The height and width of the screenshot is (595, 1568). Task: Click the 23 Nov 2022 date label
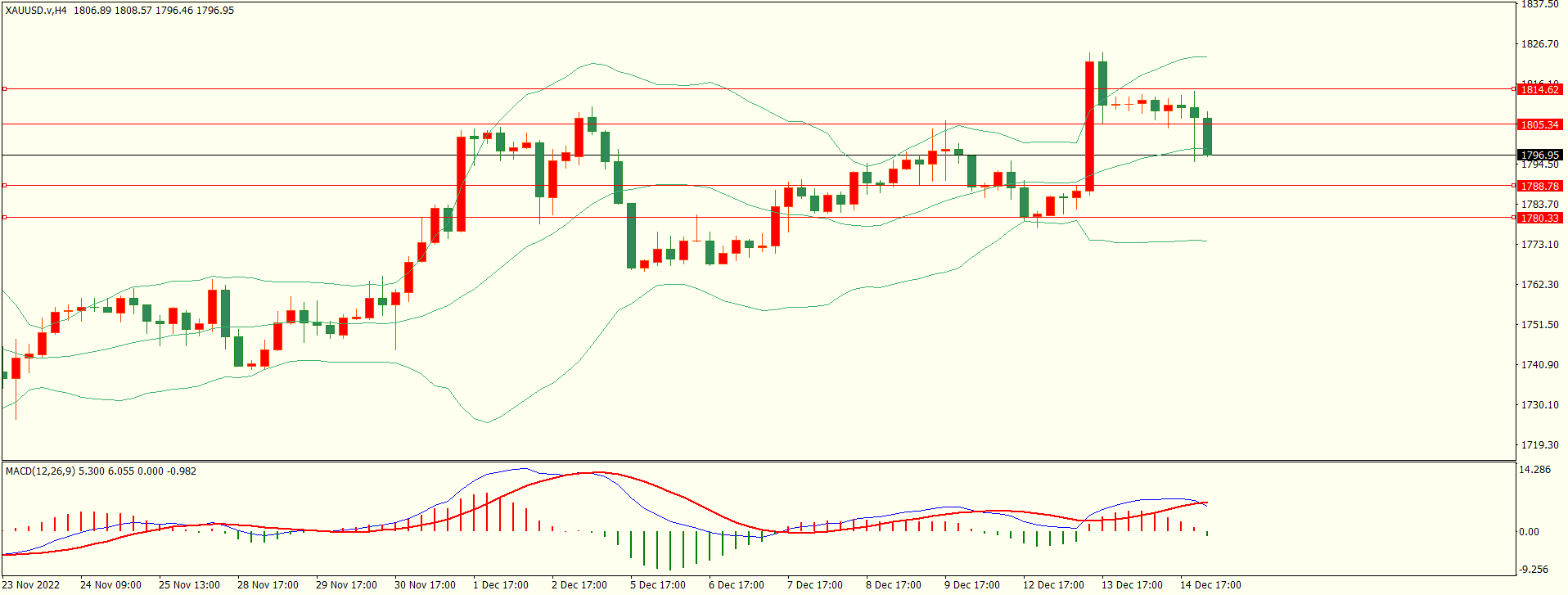(x=30, y=585)
